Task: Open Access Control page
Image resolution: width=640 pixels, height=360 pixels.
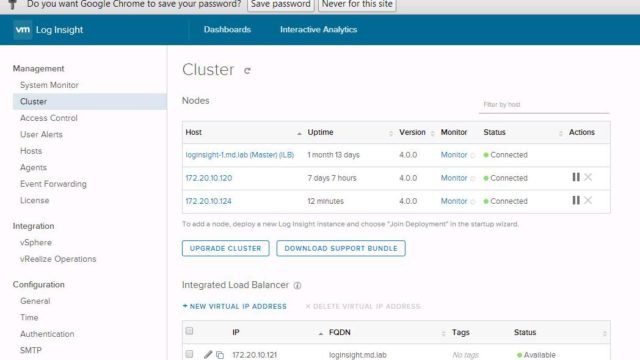Action: (x=49, y=118)
